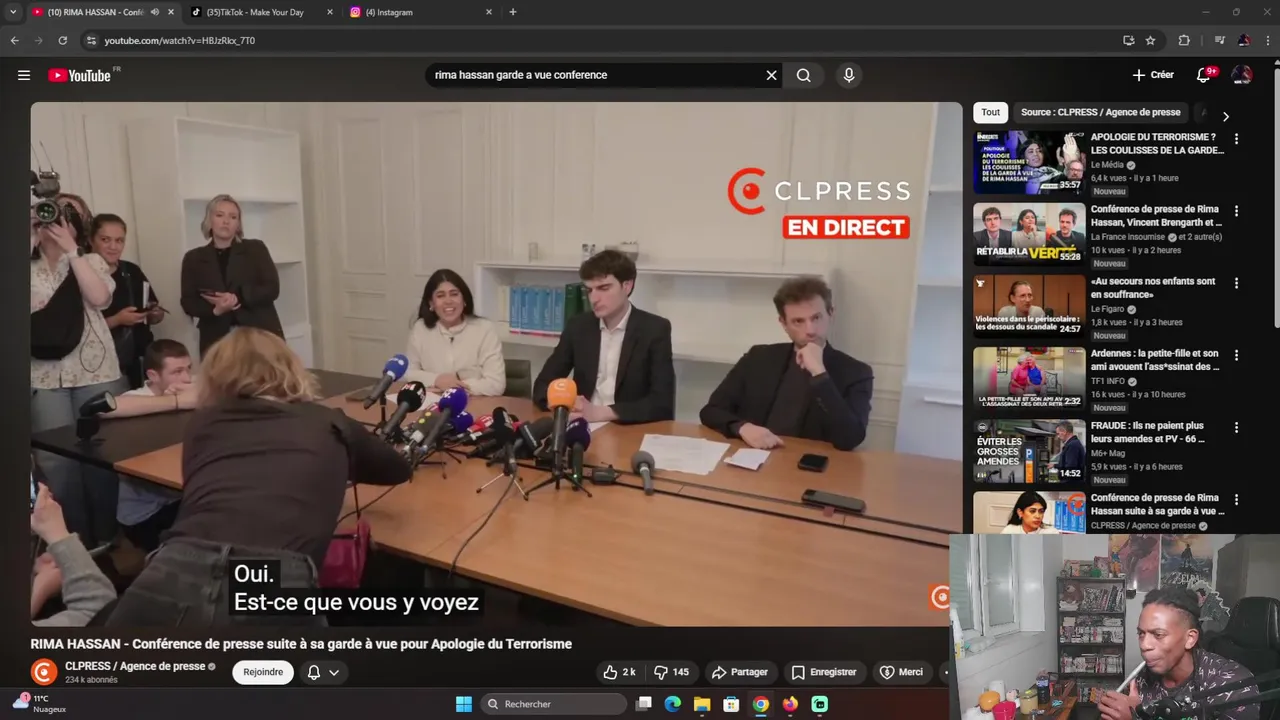1280x720 pixels.
Task: Open Le Média channel name
Action: [x=1107, y=165]
